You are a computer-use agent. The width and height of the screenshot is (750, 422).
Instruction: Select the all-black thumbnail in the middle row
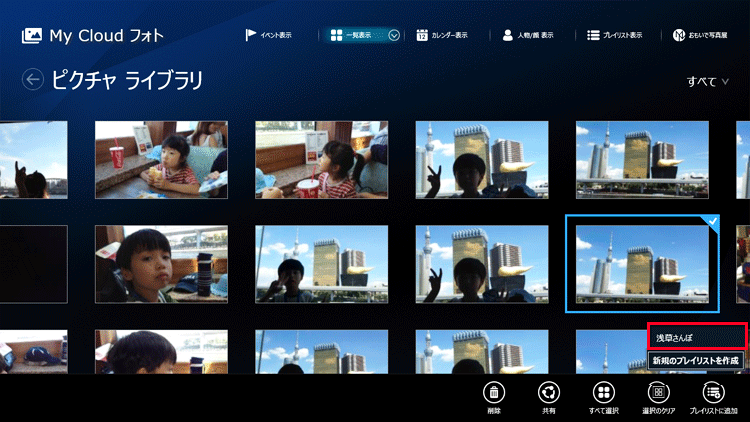33,264
